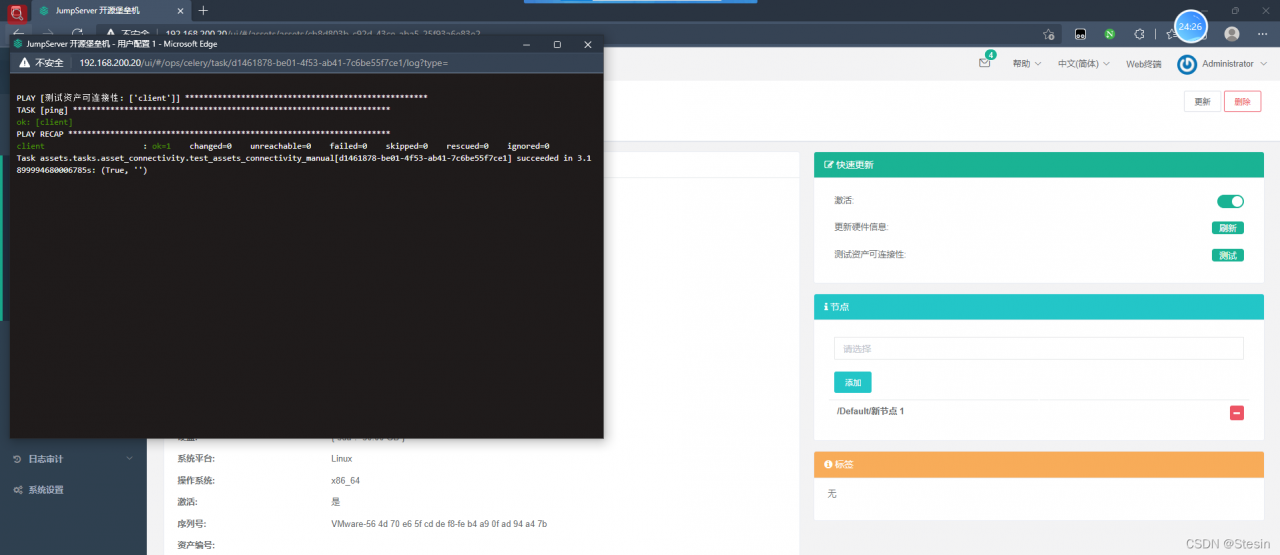
Task: Open the browser extensions puzzle icon
Action: point(1138,34)
